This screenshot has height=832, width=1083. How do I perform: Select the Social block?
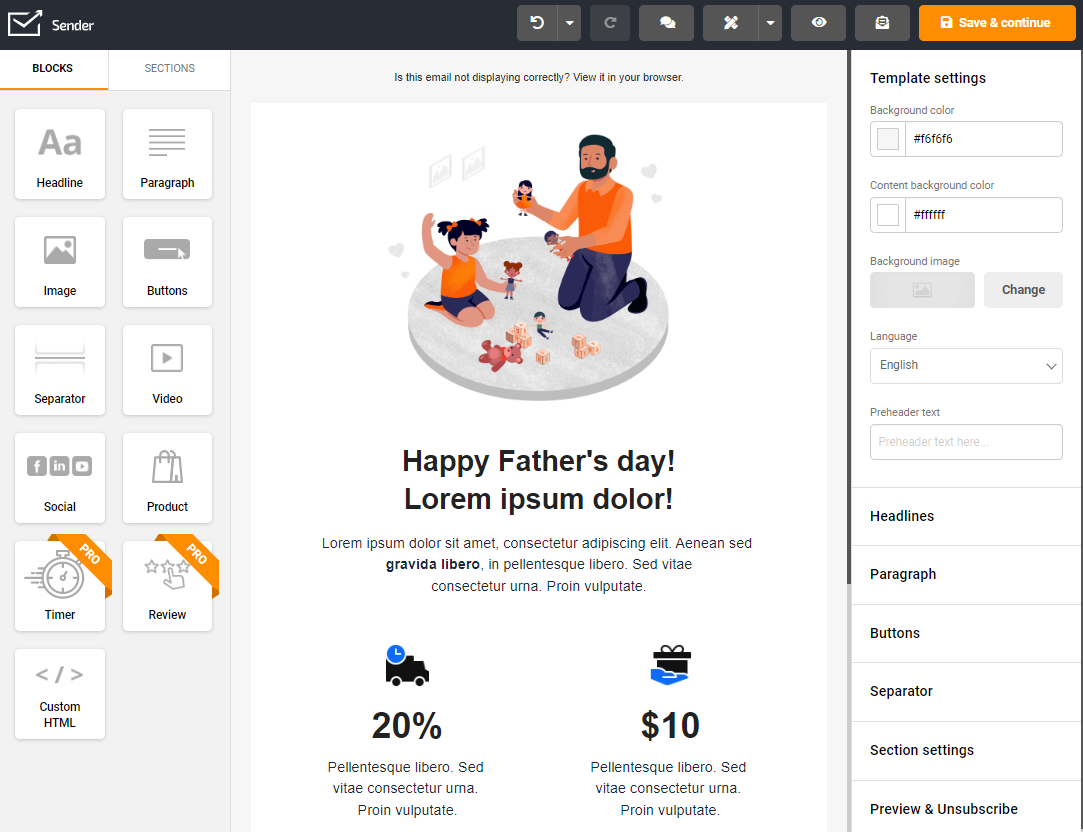(59, 478)
